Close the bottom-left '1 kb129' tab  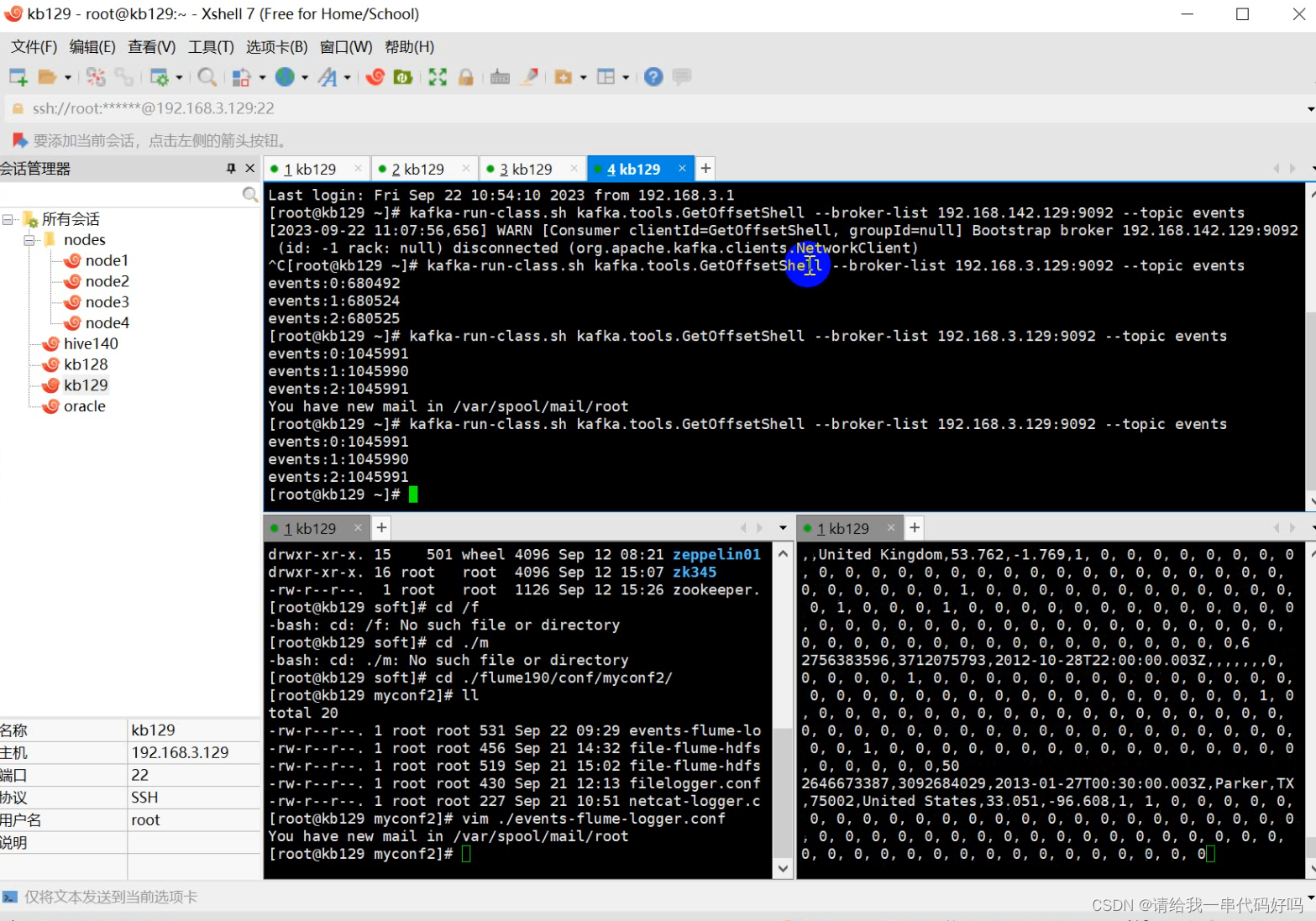358,527
